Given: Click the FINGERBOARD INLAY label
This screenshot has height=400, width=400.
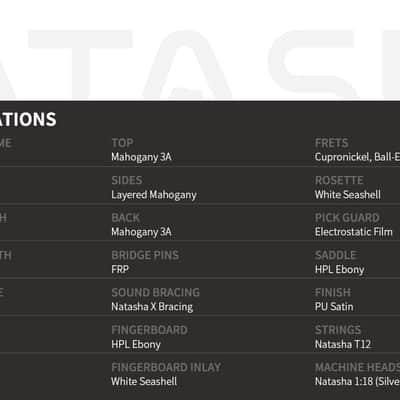Looking at the screenshot, I should point(166,367).
